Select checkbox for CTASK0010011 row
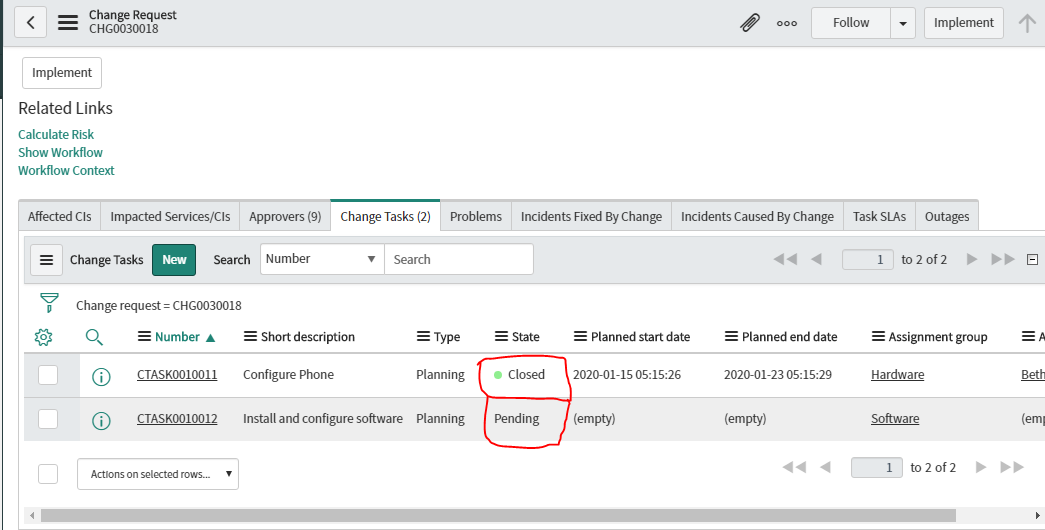The height and width of the screenshot is (530, 1045). (48, 376)
